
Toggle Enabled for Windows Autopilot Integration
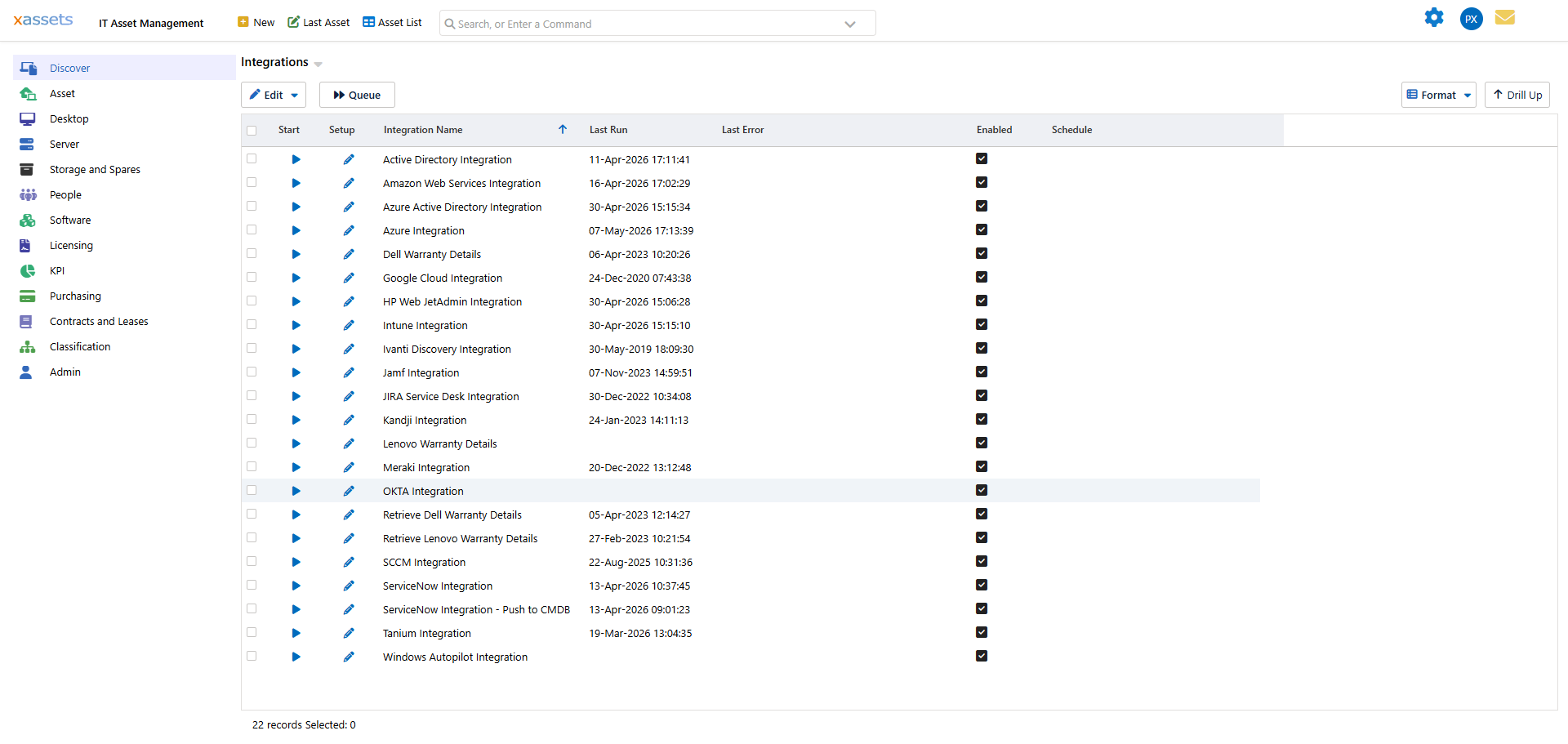coord(982,656)
